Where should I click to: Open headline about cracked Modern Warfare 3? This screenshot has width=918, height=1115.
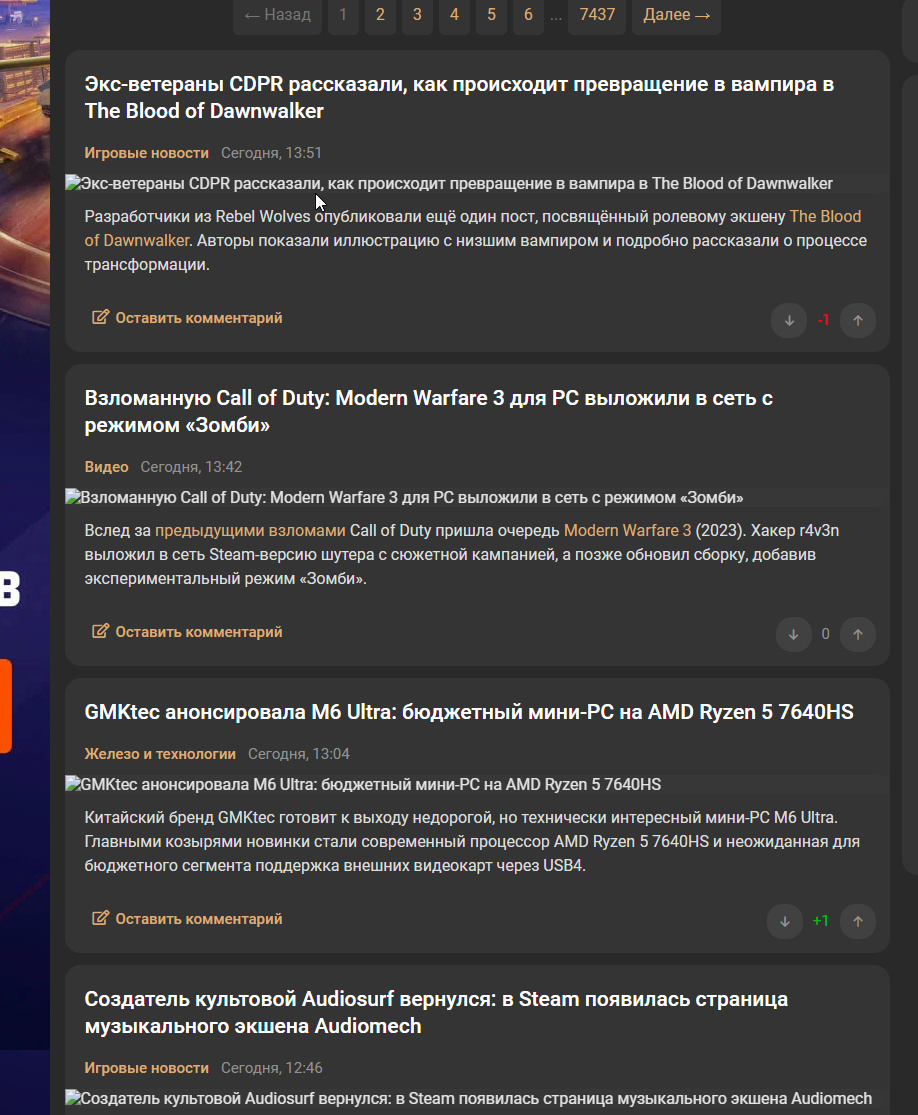[x=429, y=412]
